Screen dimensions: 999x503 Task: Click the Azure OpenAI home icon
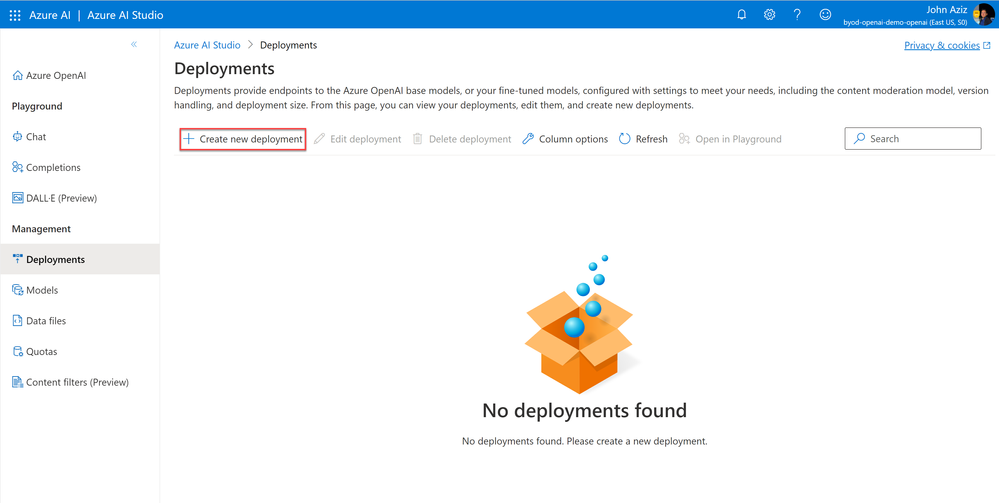17,75
